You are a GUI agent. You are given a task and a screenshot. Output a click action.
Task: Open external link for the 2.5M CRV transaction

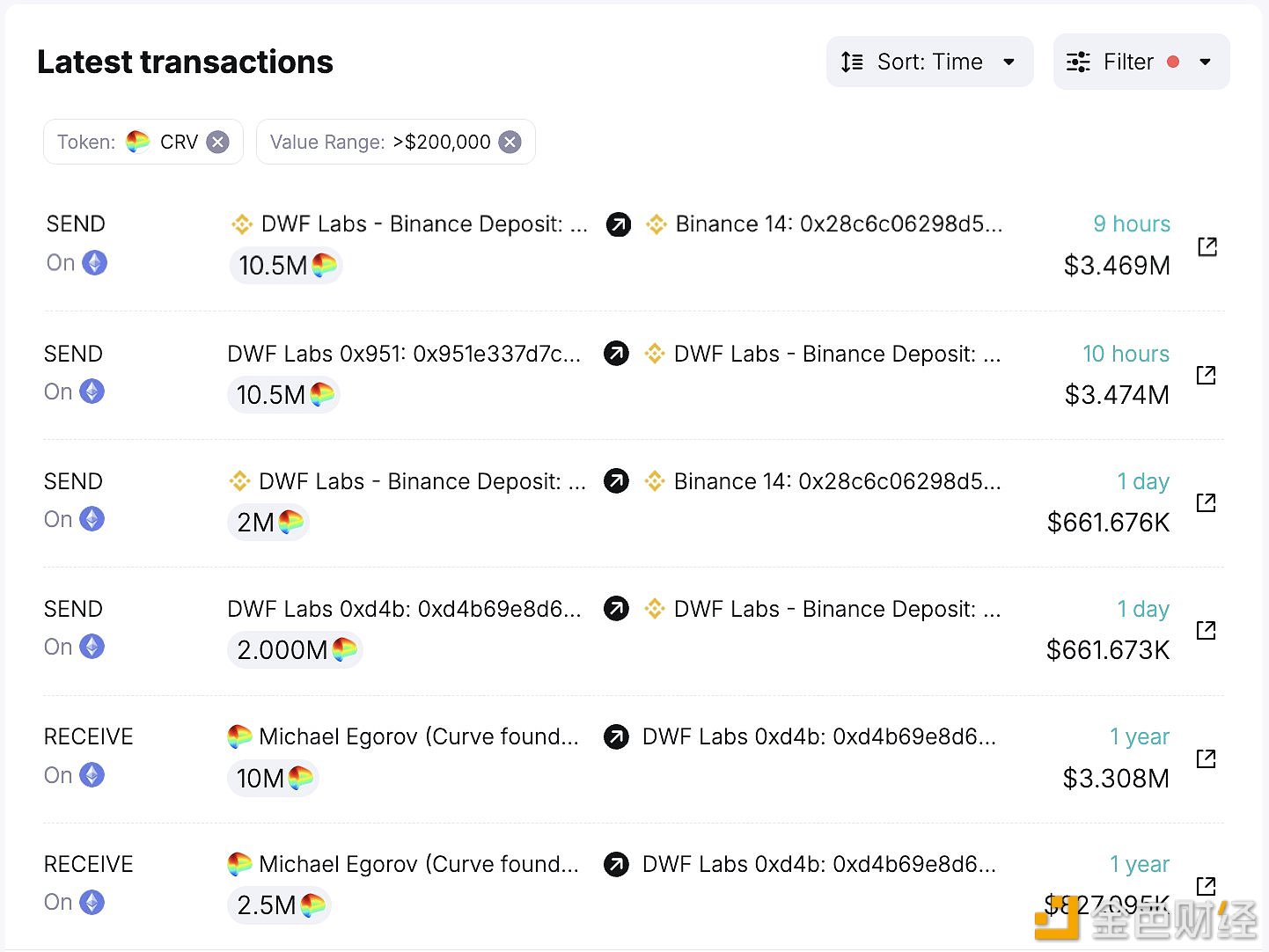point(1207,885)
